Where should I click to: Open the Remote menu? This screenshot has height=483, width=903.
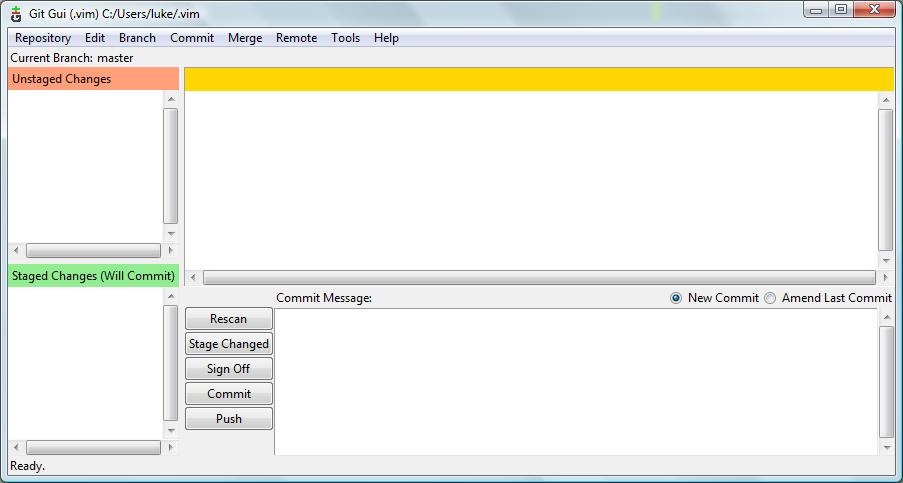(x=296, y=38)
